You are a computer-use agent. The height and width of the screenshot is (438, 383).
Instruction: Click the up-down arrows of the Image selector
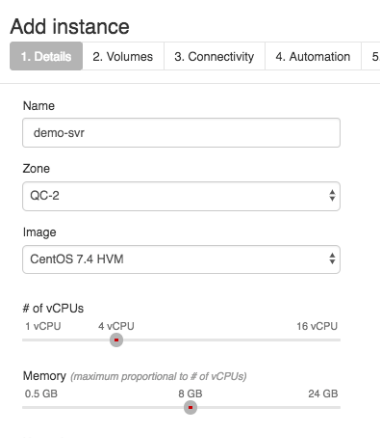(332, 259)
